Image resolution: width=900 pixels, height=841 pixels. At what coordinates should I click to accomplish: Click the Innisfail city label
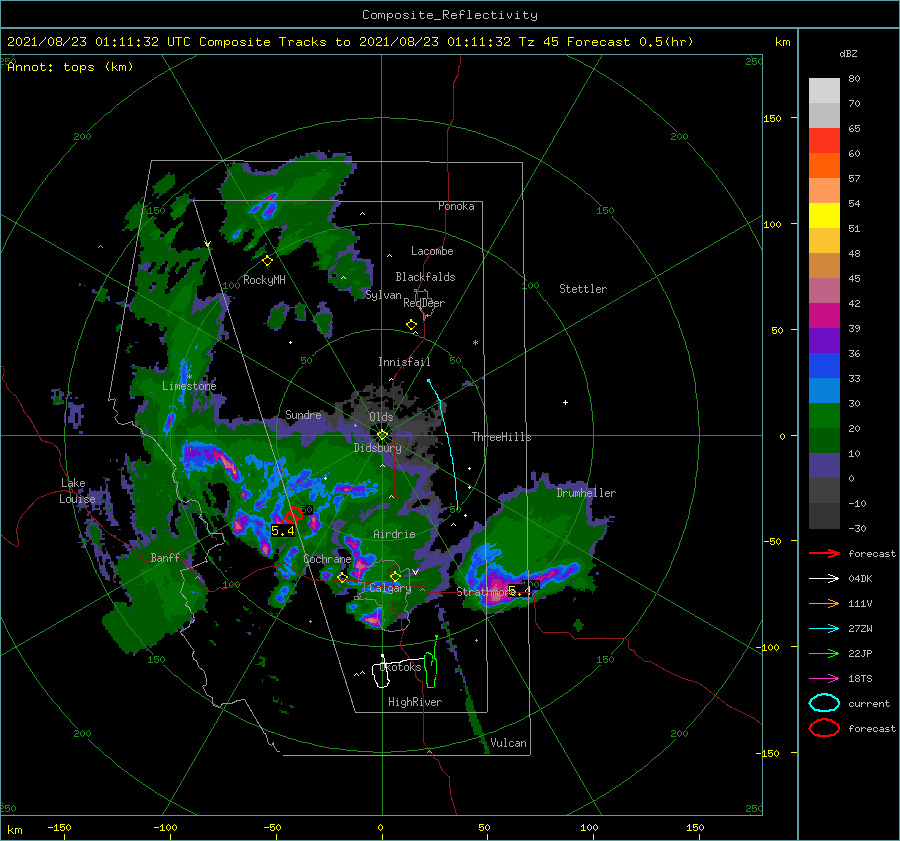click(x=404, y=362)
